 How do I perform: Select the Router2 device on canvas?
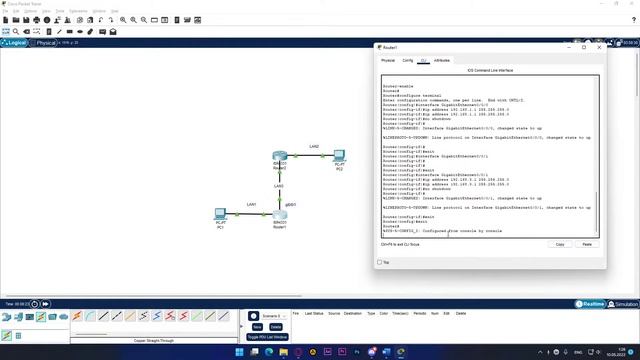point(280,156)
